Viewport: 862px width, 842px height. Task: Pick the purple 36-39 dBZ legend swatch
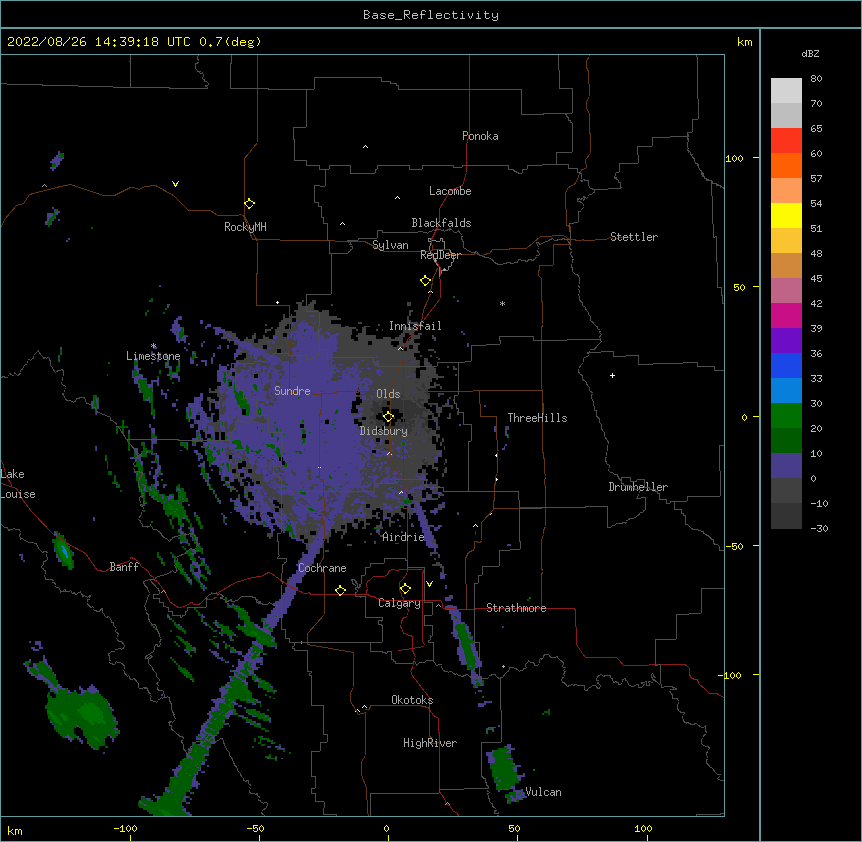tap(786, 340)
